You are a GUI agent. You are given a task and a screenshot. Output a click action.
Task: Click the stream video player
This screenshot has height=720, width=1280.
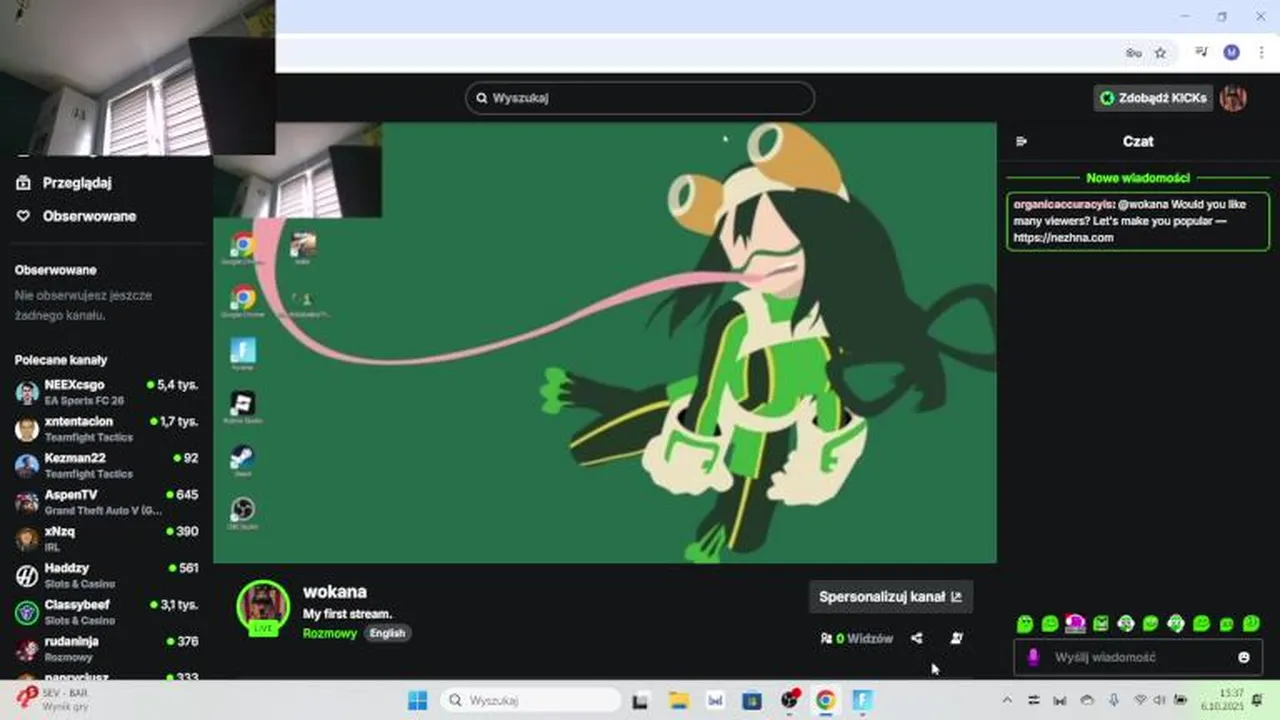605,343
